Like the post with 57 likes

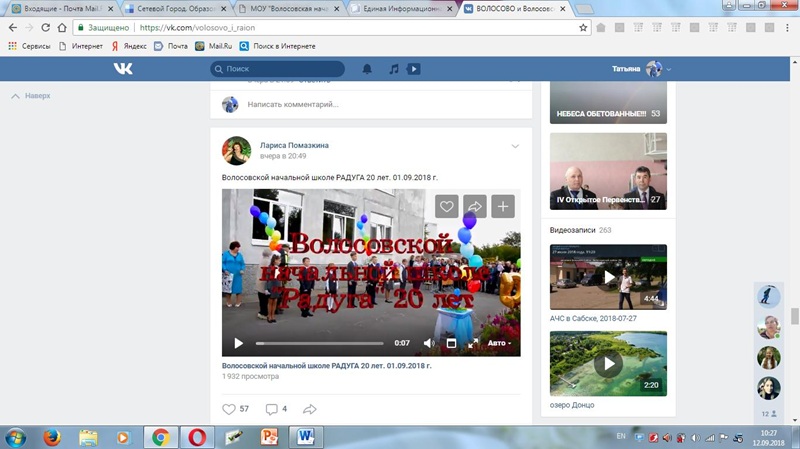[x=236, y=409]
